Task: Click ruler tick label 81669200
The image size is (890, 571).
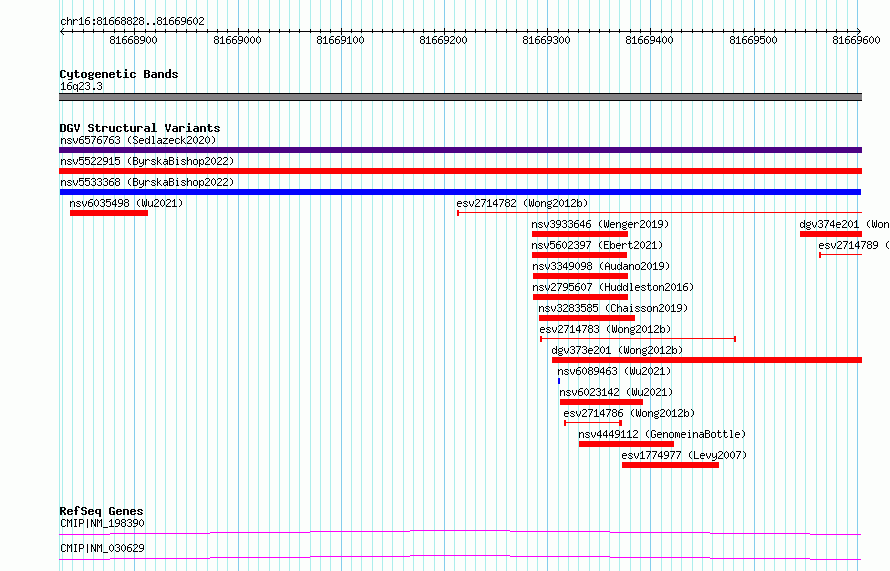Action: (443, 40)
